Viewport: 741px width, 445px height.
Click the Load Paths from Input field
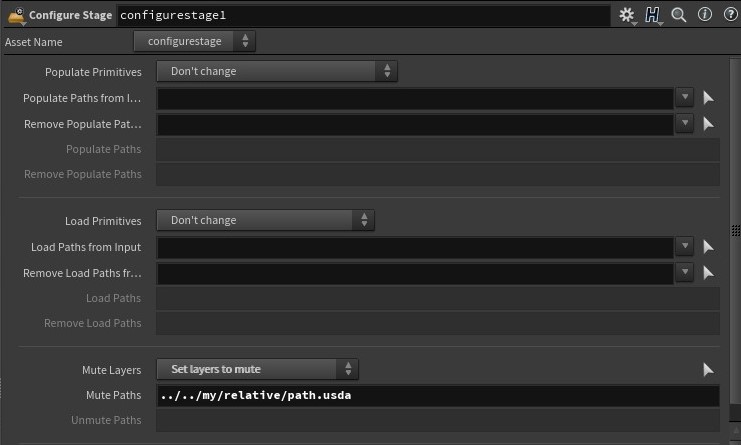[415, 247]
